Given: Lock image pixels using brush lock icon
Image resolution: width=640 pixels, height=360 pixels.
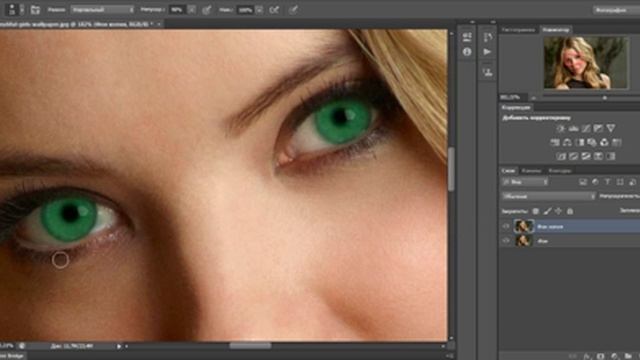Looking at the screenshot, I should click(x=547, y=211).
